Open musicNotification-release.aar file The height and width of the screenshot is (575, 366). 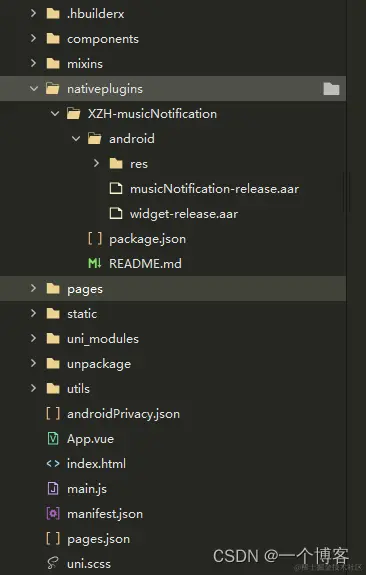pyautogui.click(x=215, y=189)
